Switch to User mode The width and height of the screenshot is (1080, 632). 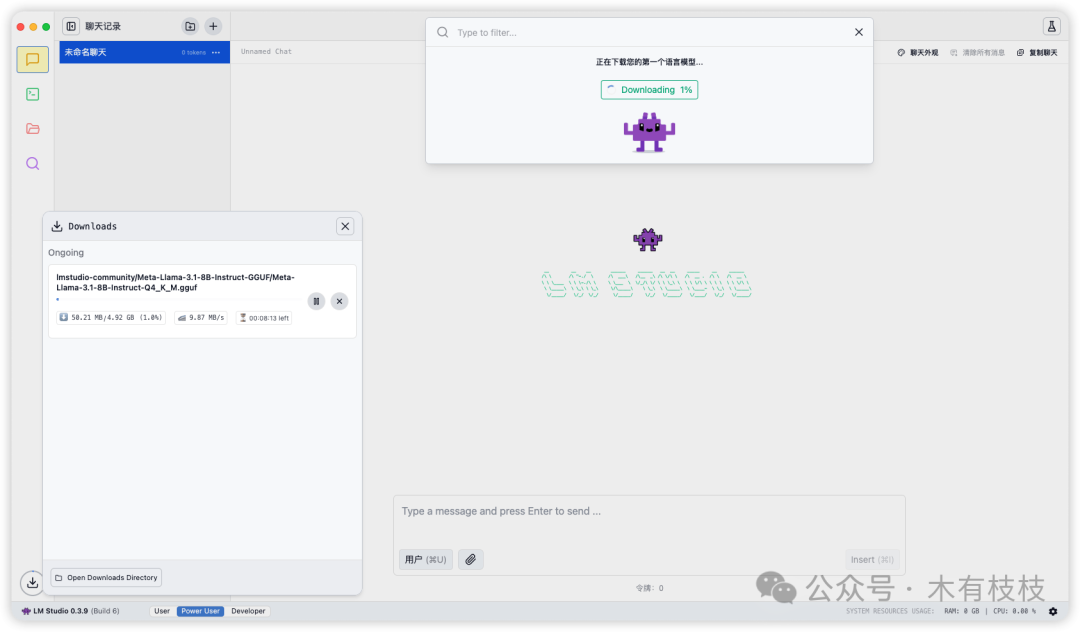(x=162, y=611)
